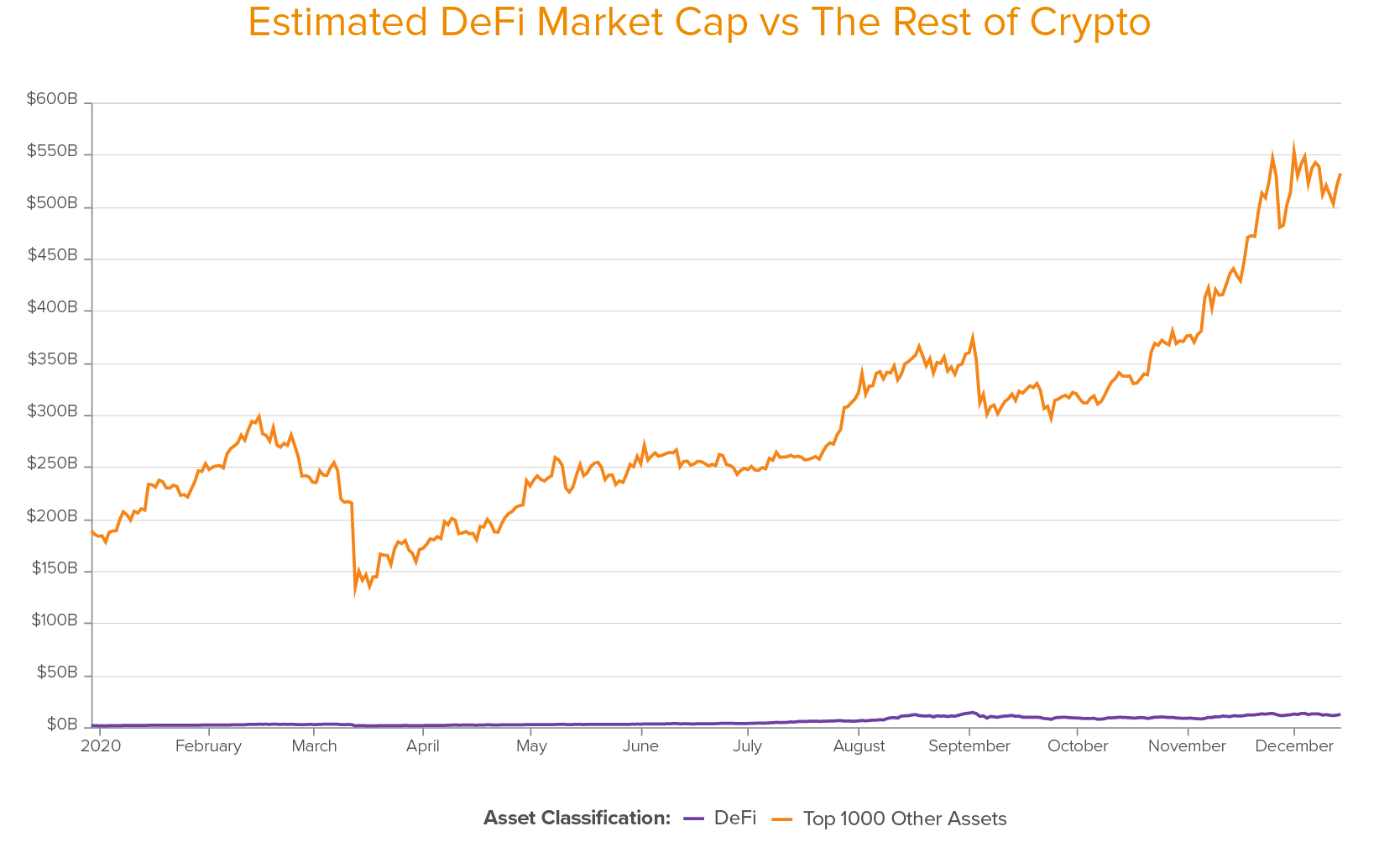Click the Top 1000 Other Assets legend entry
This screenshot has height=863, width=1400.
tap(904, 819)
